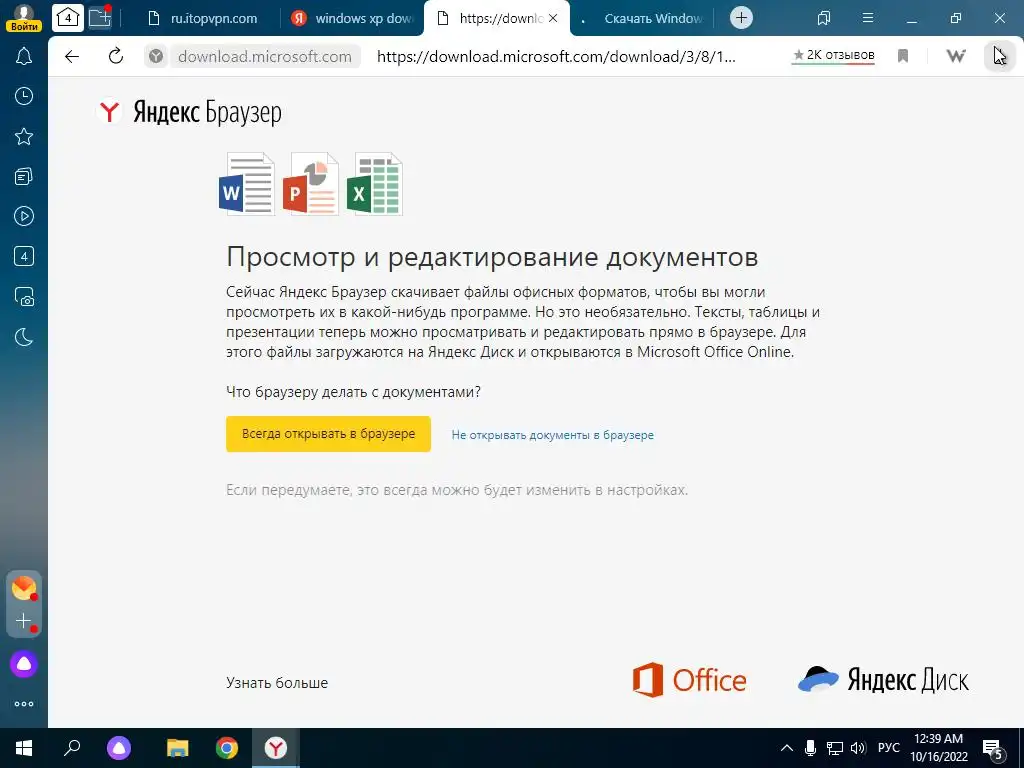1024x768 pixels.
Task: Open Узнать больше link
Action: (277, 682)
